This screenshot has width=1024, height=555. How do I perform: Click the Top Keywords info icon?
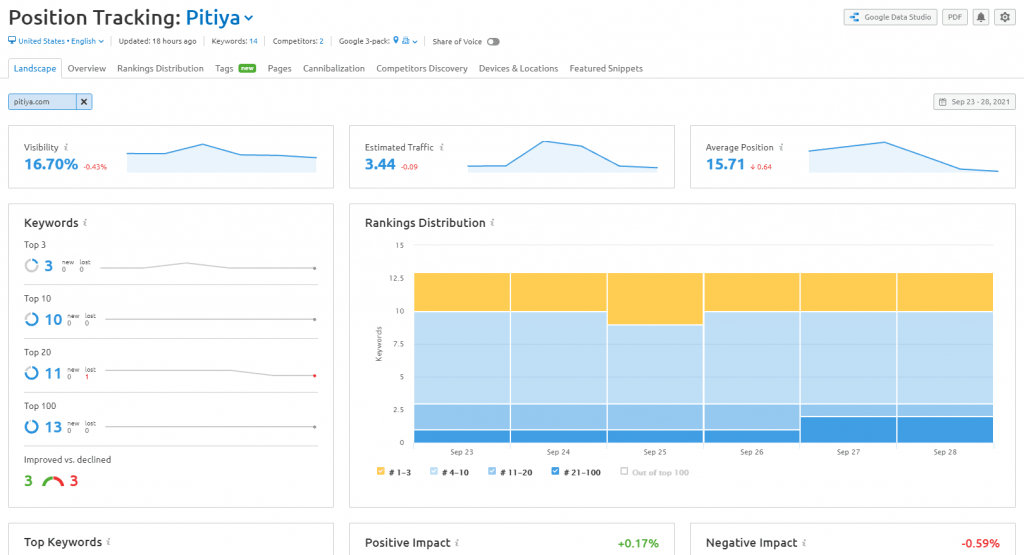pos(108,542)
